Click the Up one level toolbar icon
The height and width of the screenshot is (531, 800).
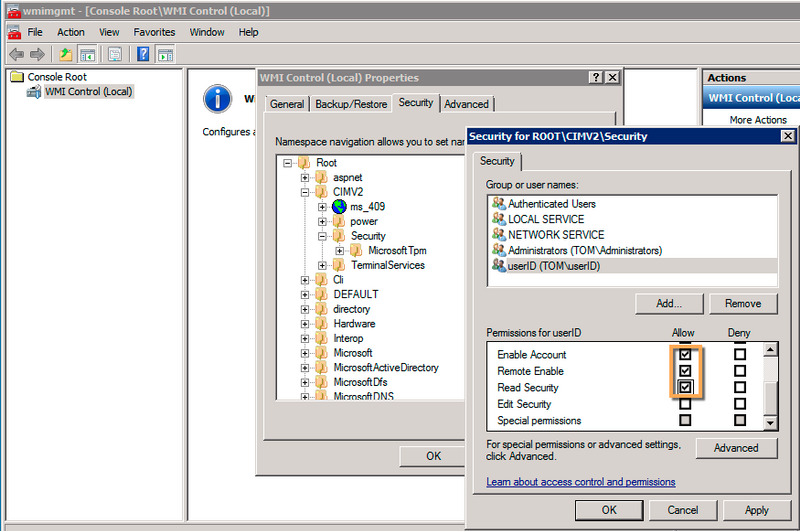pos(65,54)
